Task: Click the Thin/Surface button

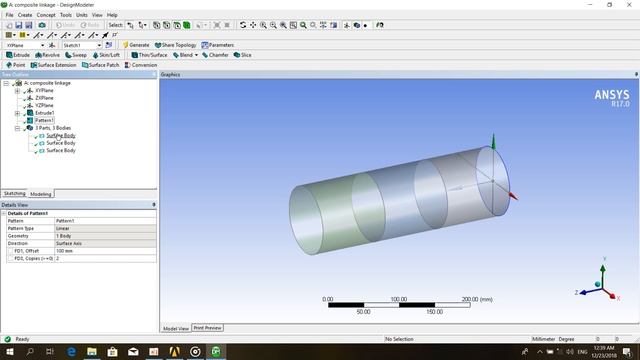Action: point(149,55)
